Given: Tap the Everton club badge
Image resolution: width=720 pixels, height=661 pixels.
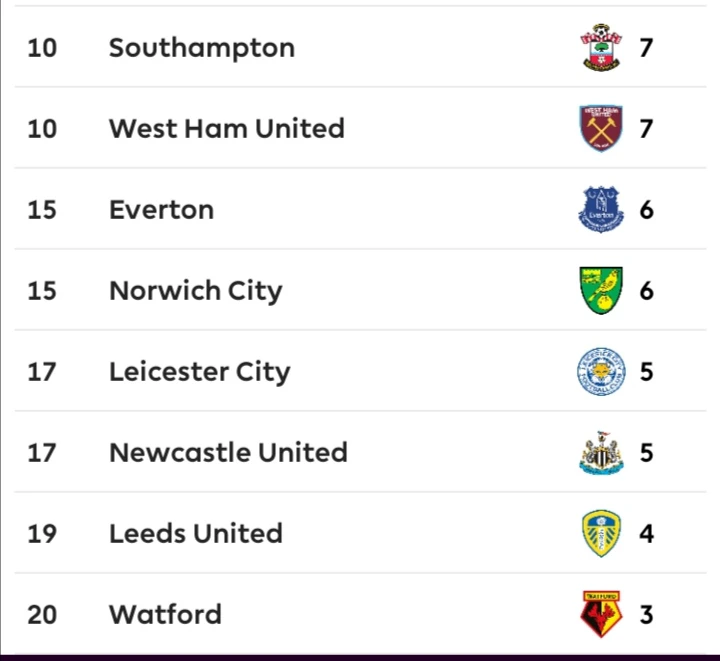Looking at the screenshot, I should pyautogui.click(x=601, y=209).
